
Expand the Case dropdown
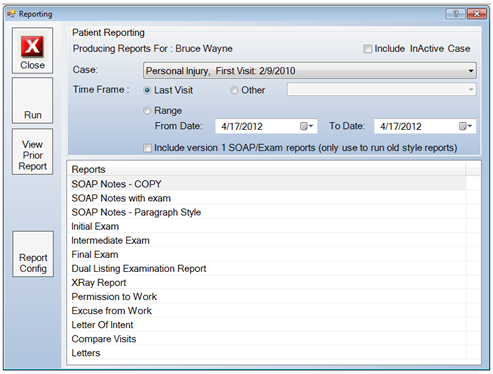coord(471,71)
